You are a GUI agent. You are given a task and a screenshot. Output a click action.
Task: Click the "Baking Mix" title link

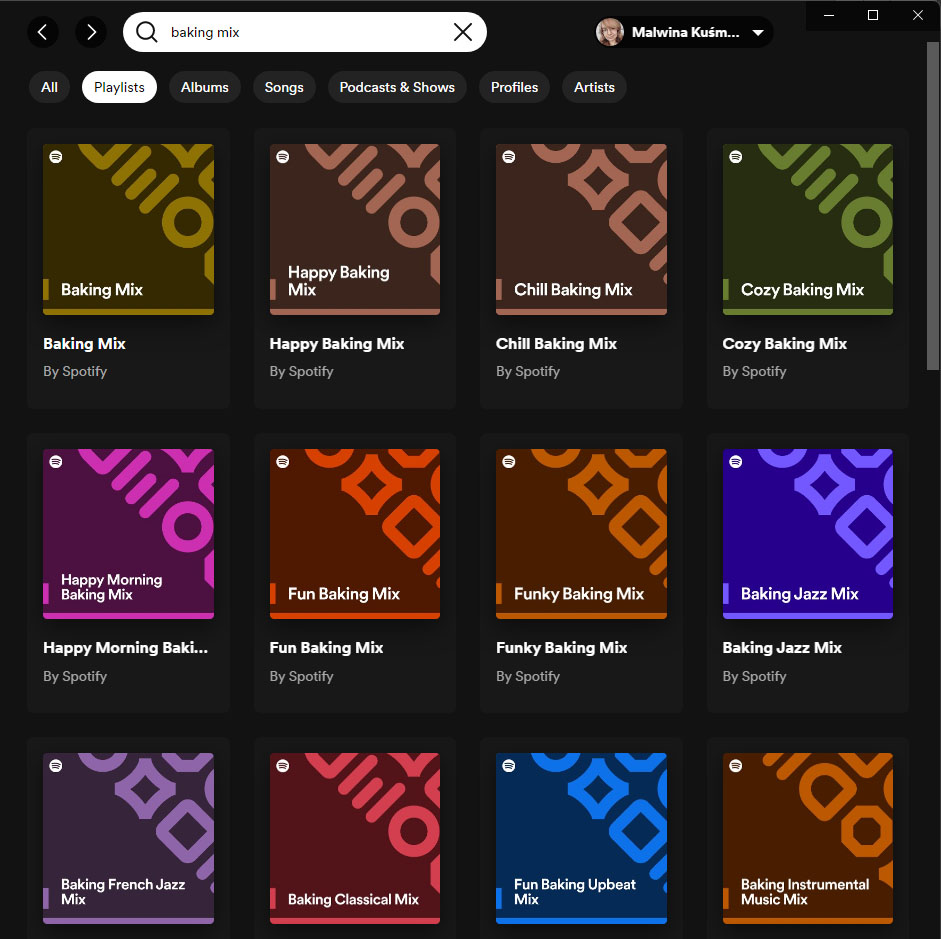(84, 344)
